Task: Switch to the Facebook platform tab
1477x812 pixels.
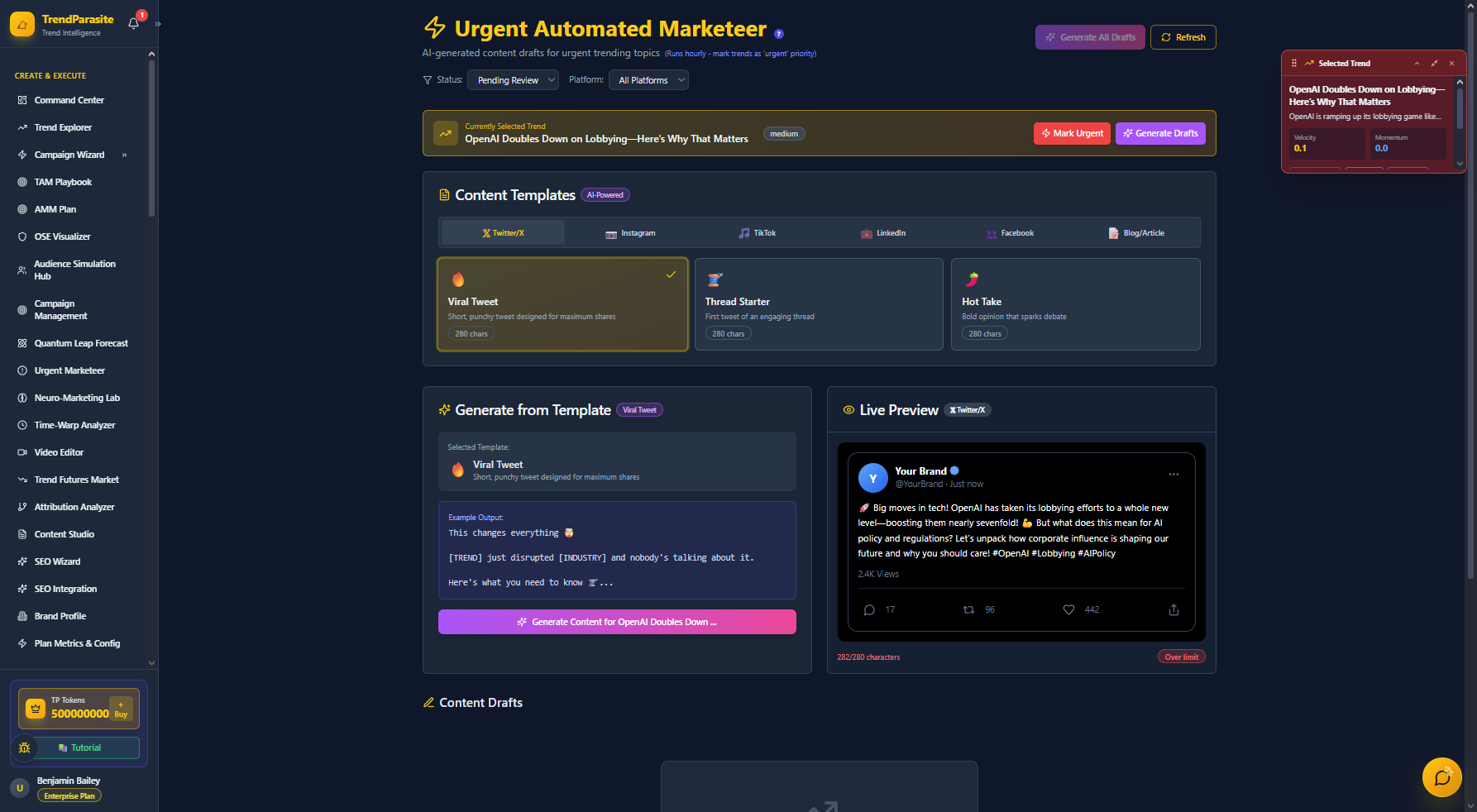Action: pos(1010,233)
